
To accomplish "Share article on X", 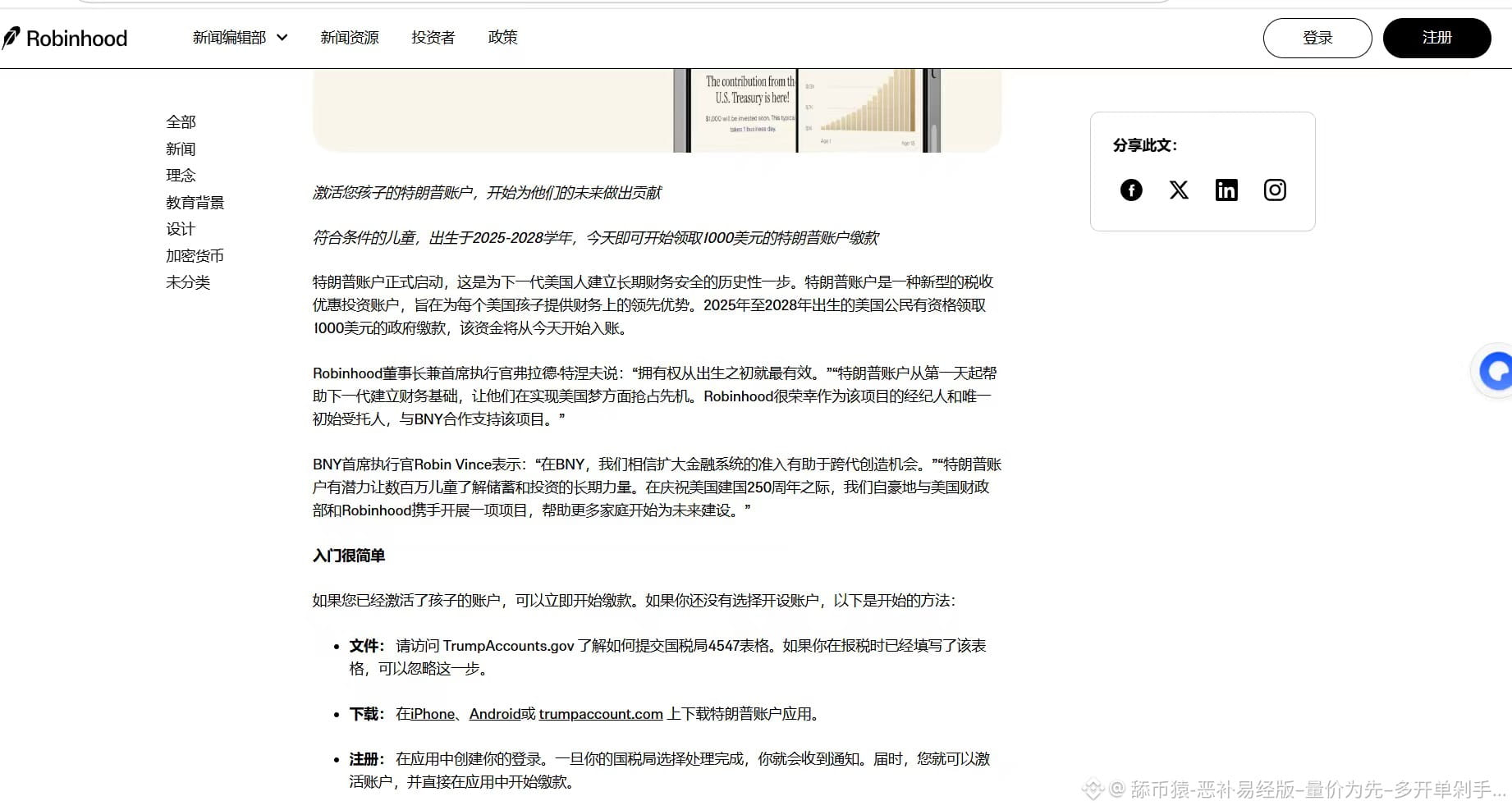I will (x=1179, y=190).
